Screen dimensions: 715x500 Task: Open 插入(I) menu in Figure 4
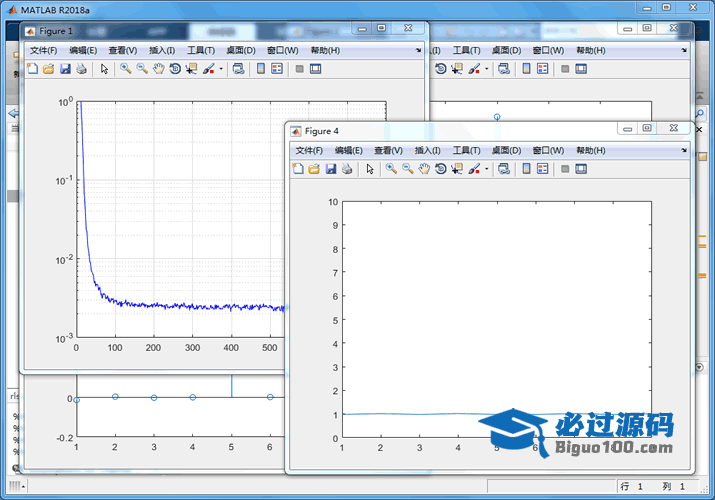[x=428, y=150]
